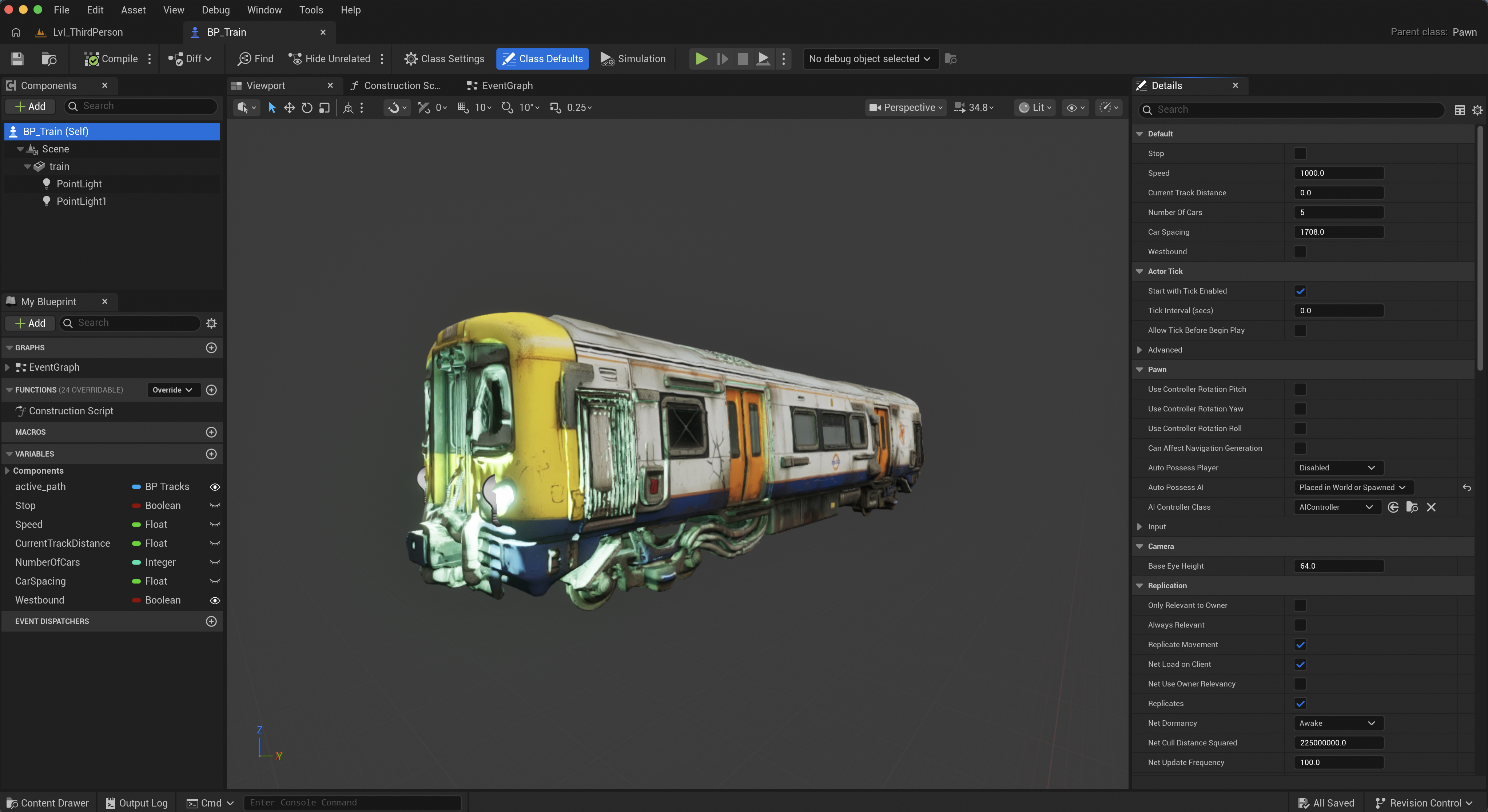Reset Auto Possess AI to default
This screenshot has width=1488, height=812.
pyautogui.click(x=1467, y=487)
